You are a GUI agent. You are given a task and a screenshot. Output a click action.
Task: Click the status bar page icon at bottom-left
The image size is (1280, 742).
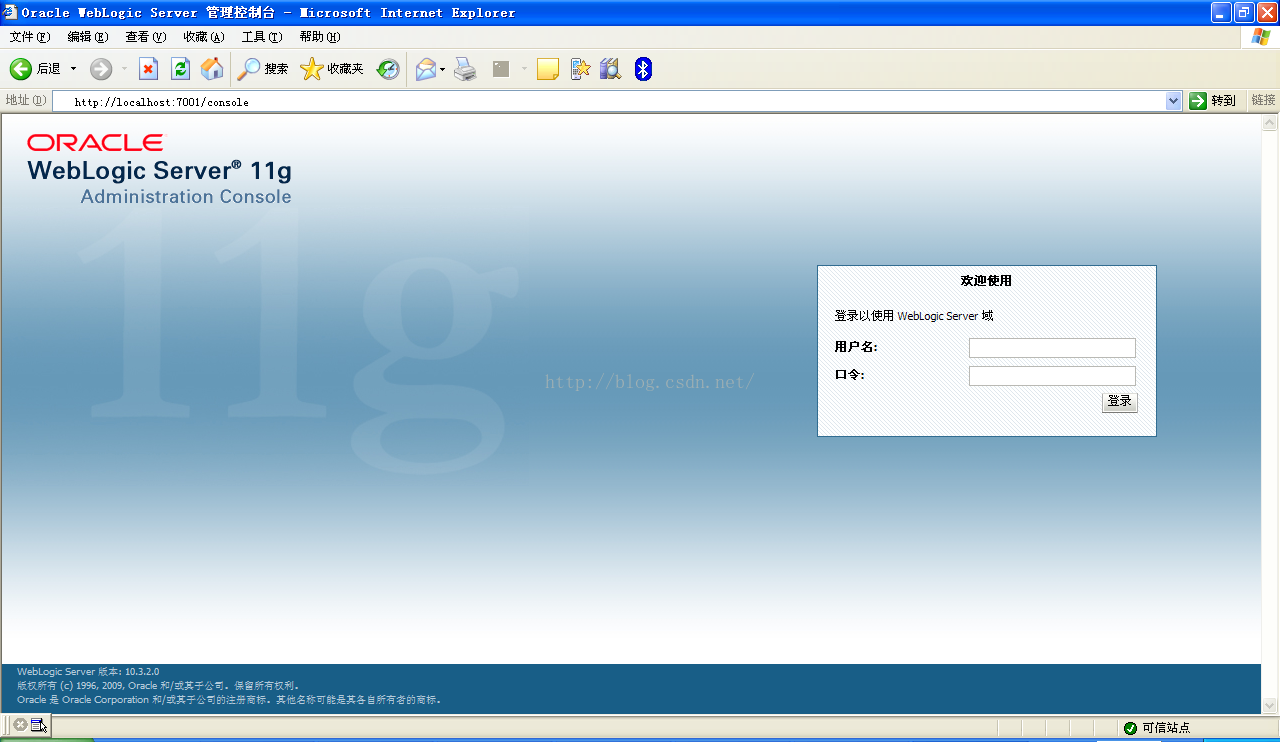click(38, 725)
